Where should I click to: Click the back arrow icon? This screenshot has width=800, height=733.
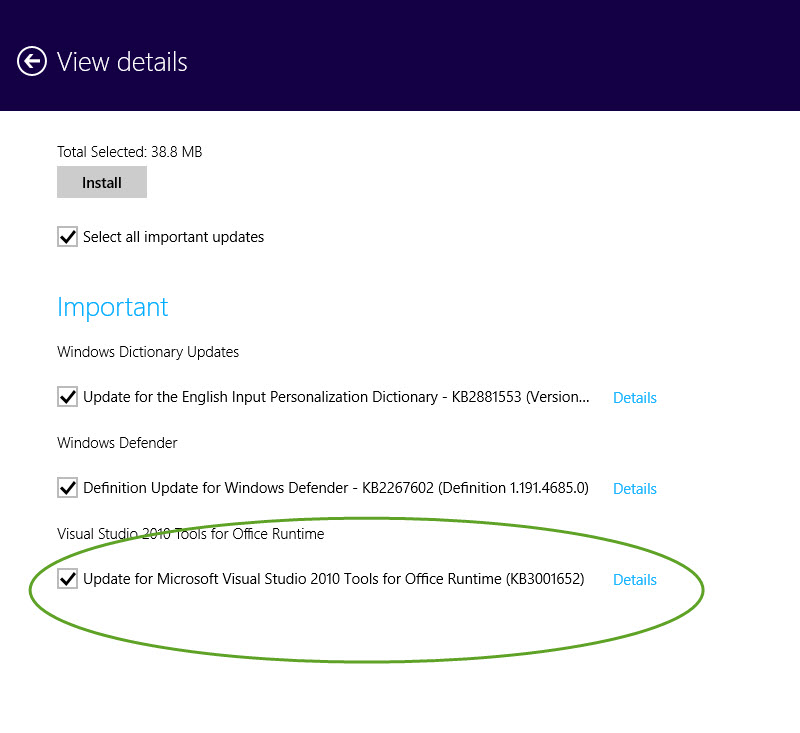pyautogui.click(x=32, y=62)
